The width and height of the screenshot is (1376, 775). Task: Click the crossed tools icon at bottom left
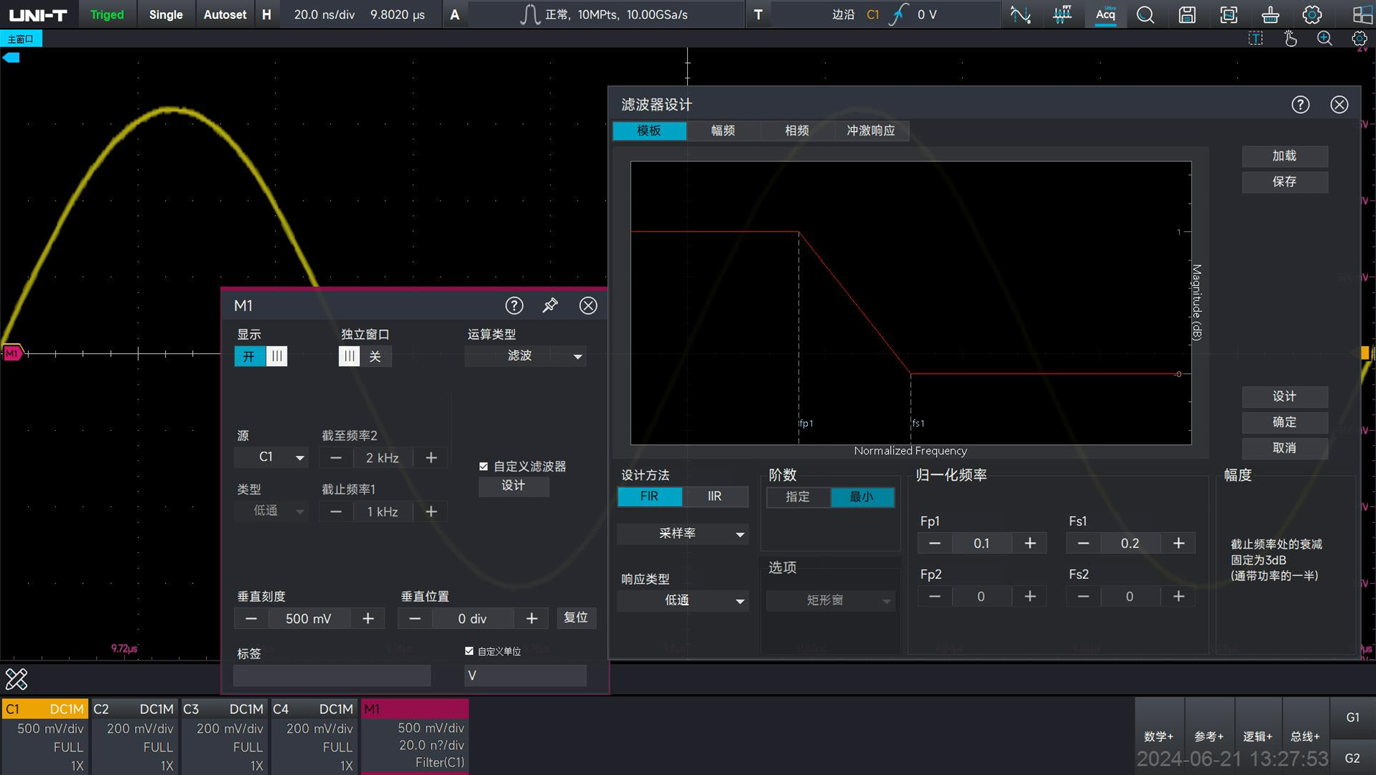(16, 679)
